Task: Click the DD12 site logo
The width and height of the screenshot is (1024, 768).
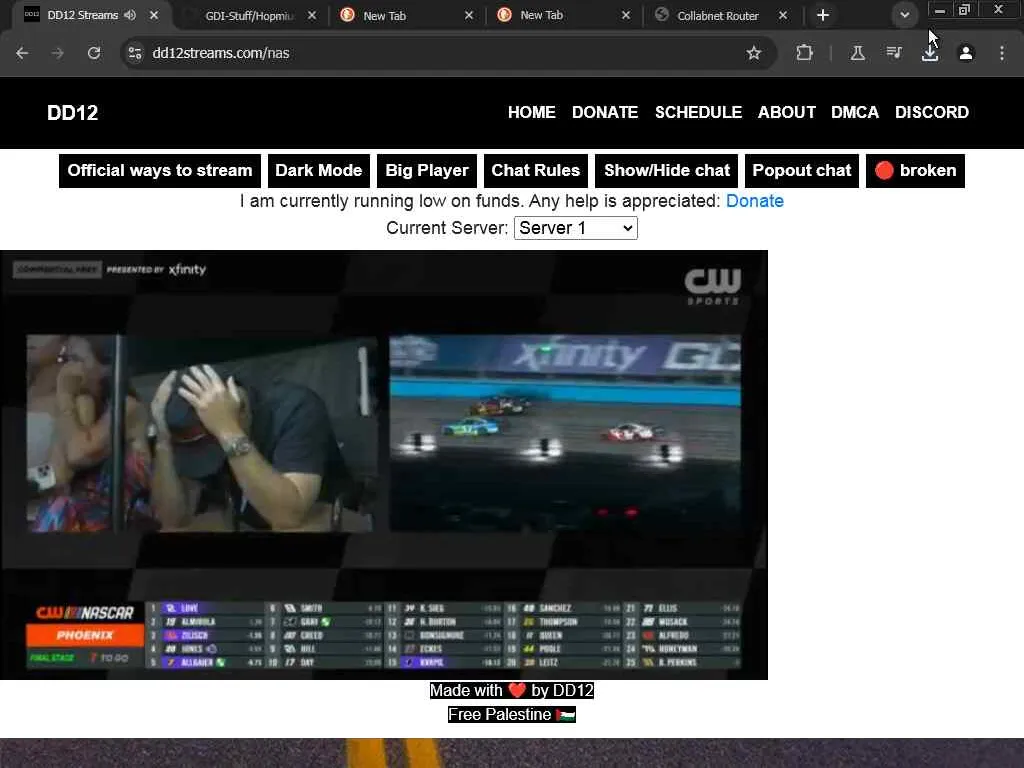Action: [x=72, y=112]
